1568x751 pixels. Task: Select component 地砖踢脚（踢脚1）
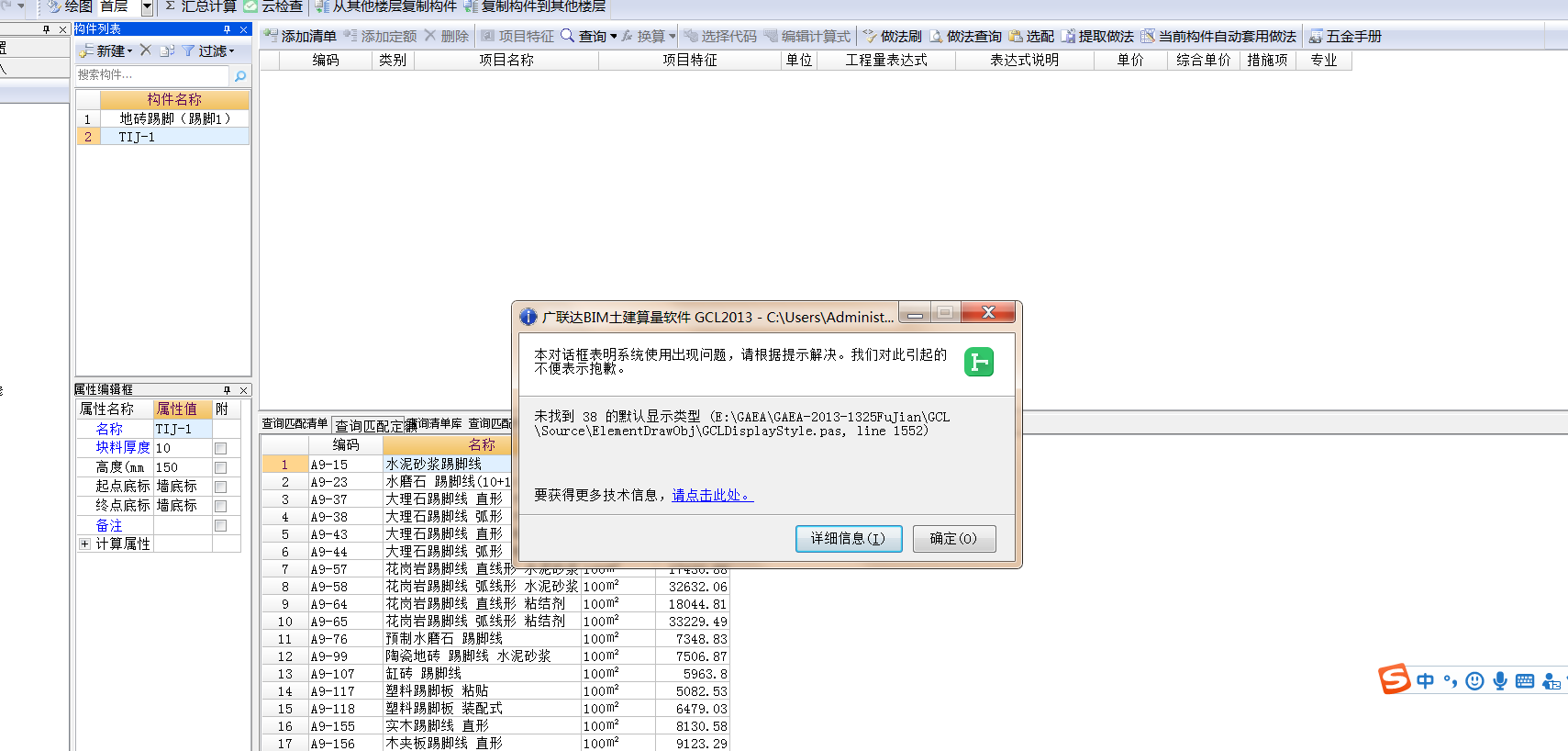point(174,118)
